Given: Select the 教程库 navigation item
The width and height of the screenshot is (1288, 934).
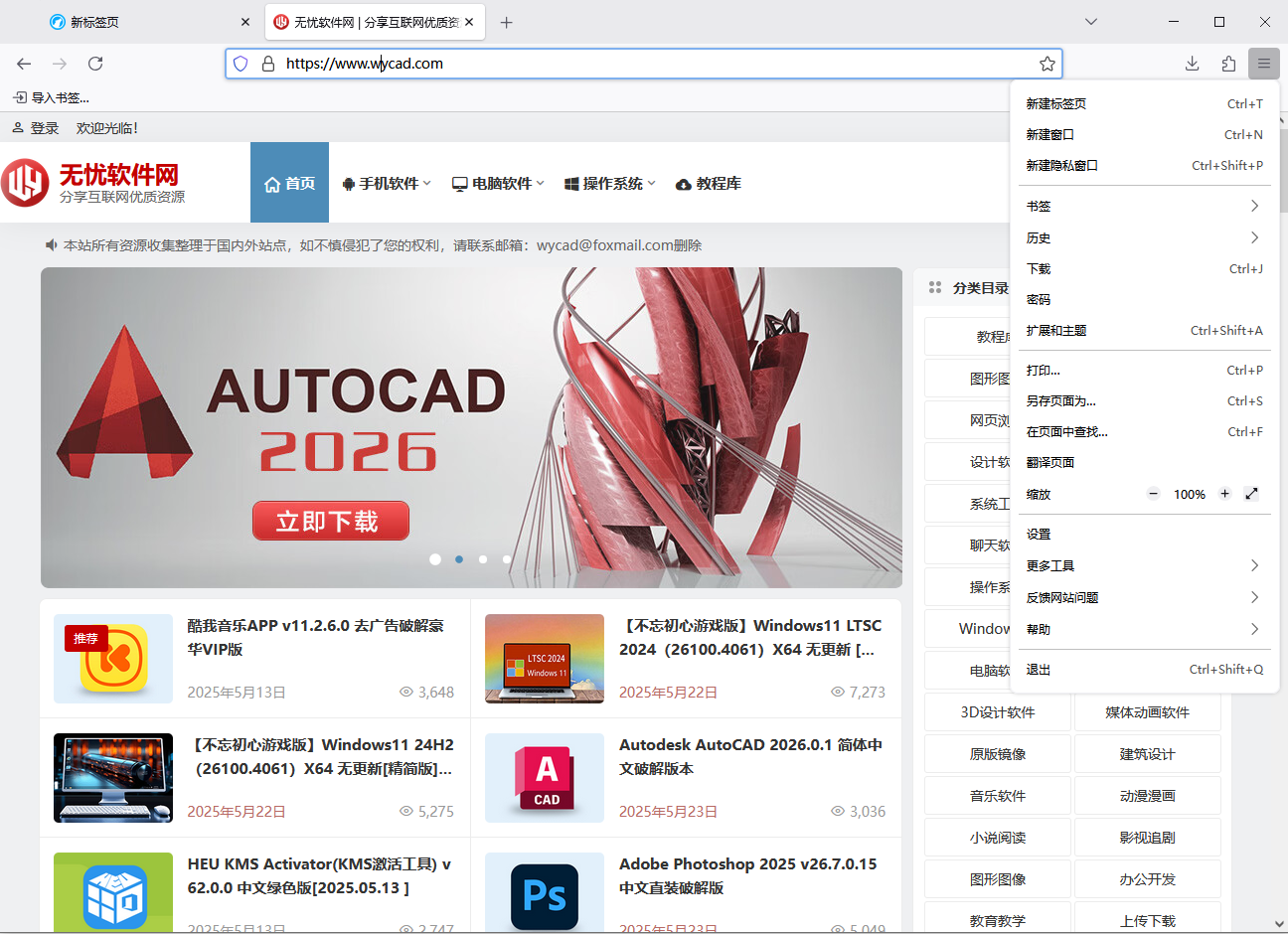Looking at the screenshot, I should [709, 182].
